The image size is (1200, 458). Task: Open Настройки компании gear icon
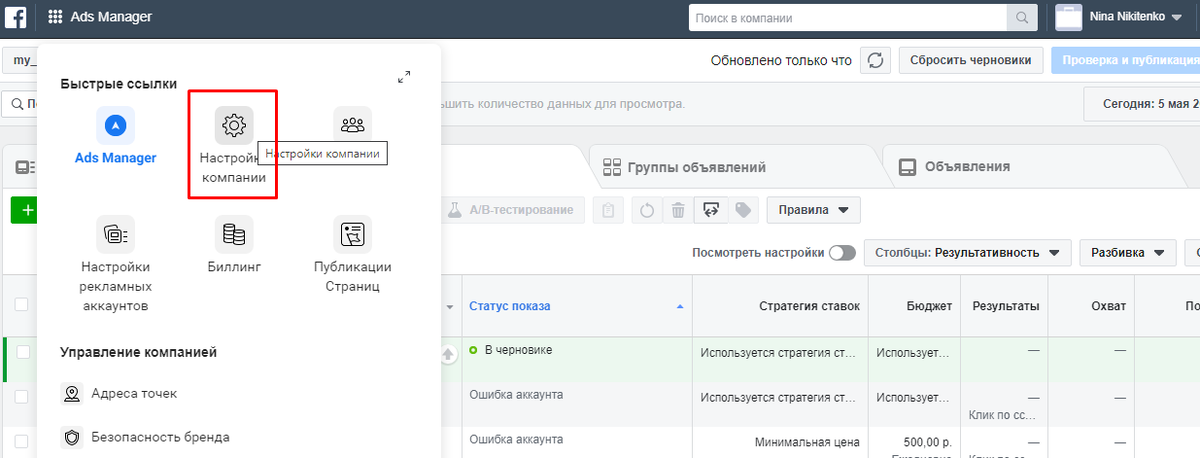click(233, 125)
